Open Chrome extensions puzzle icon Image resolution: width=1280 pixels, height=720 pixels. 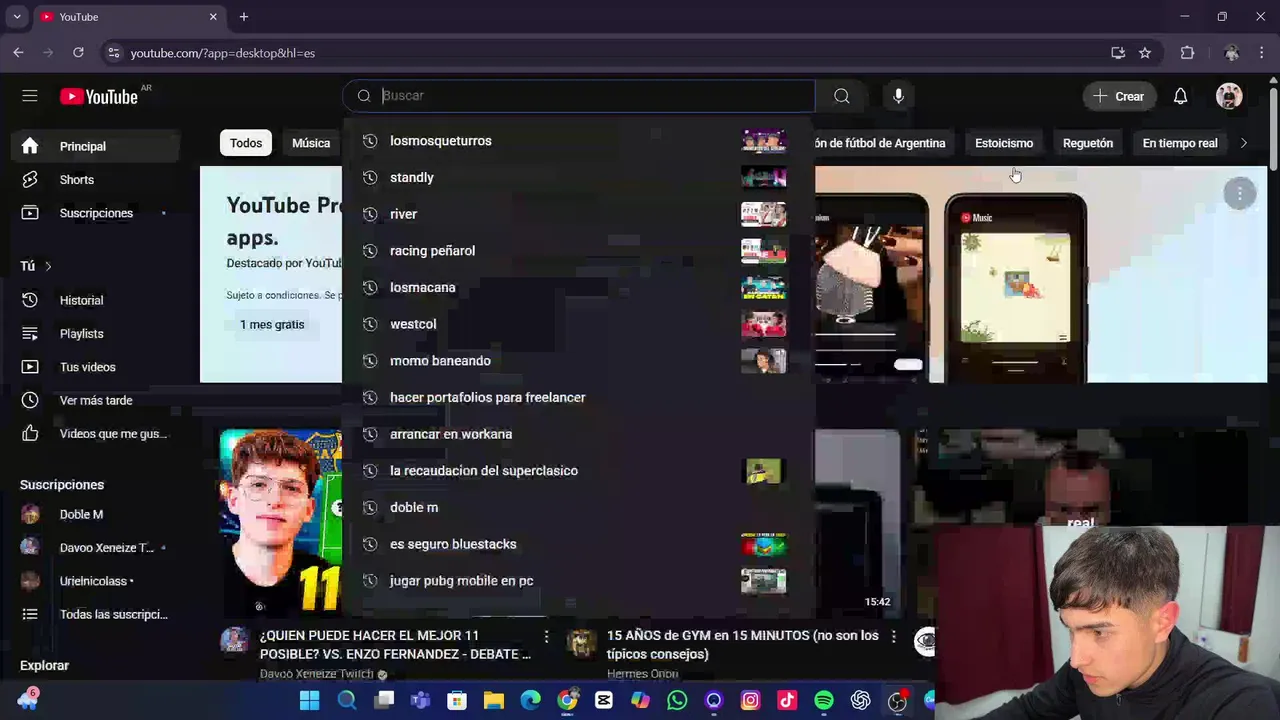(1188, 53)
